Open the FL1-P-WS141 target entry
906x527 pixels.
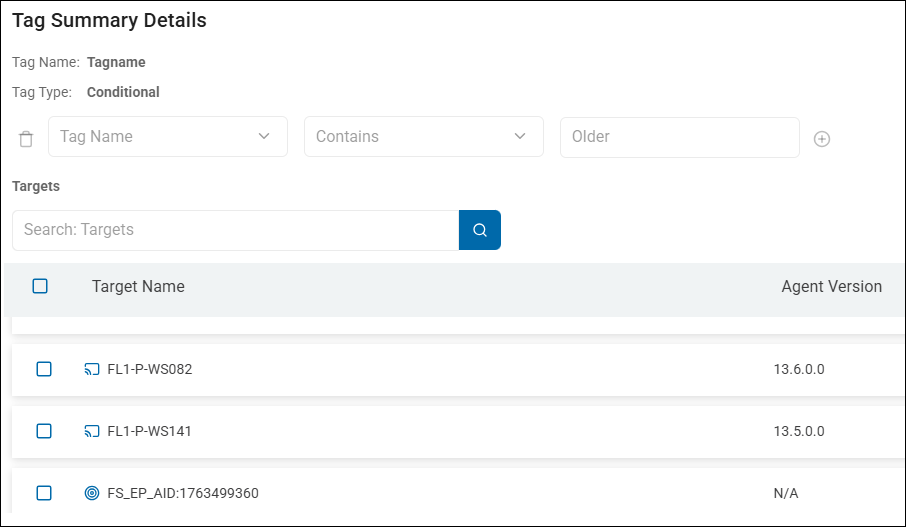(x=150, y=431)
